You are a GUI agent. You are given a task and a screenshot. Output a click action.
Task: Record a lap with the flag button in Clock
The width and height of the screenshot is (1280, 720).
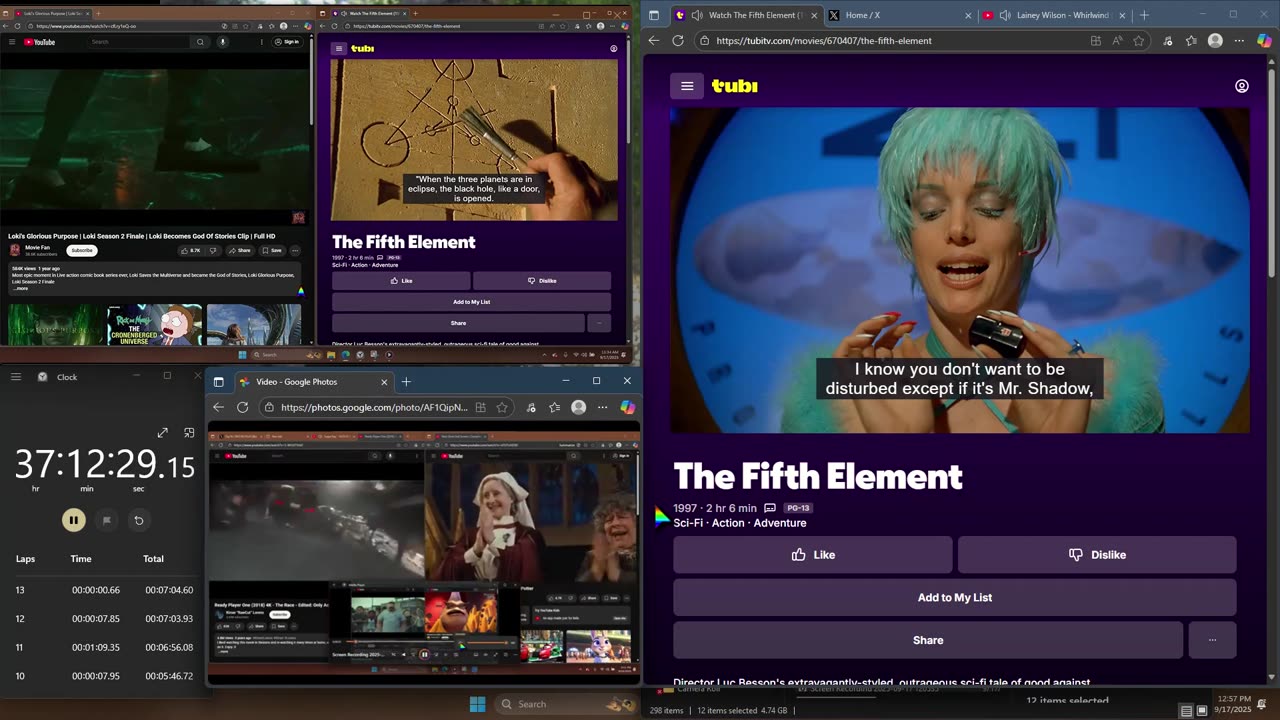[x=106, y=520]
